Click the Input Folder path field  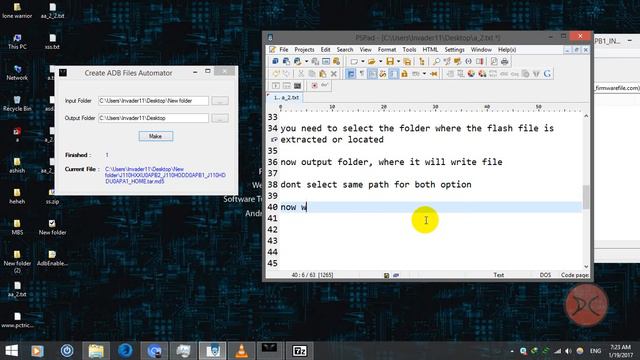[153, 101]
